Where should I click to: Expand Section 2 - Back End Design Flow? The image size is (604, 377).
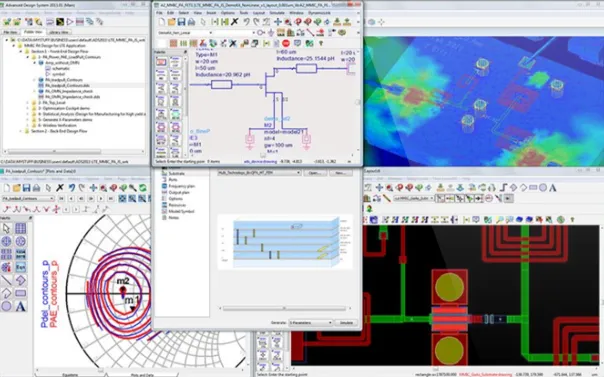[x=21, y=131]
